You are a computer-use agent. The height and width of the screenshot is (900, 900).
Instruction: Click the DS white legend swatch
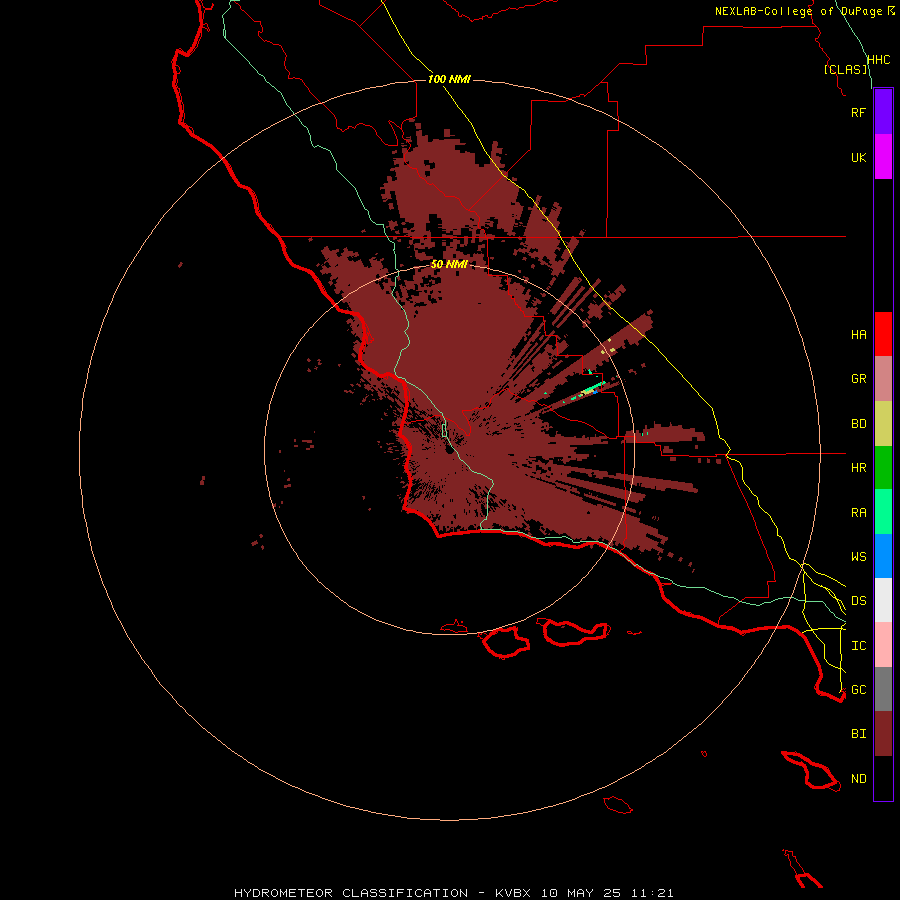click(x=883, y=600)
